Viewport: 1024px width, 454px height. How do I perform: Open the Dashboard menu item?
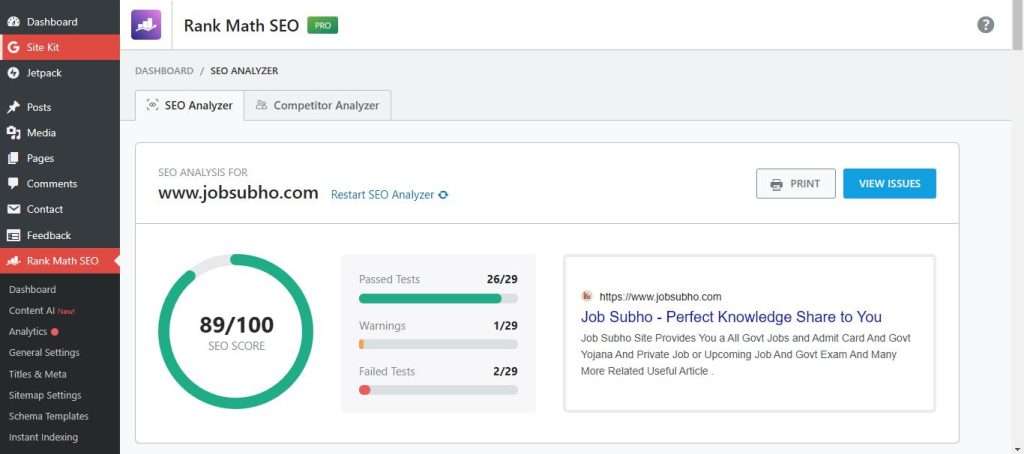60,22
